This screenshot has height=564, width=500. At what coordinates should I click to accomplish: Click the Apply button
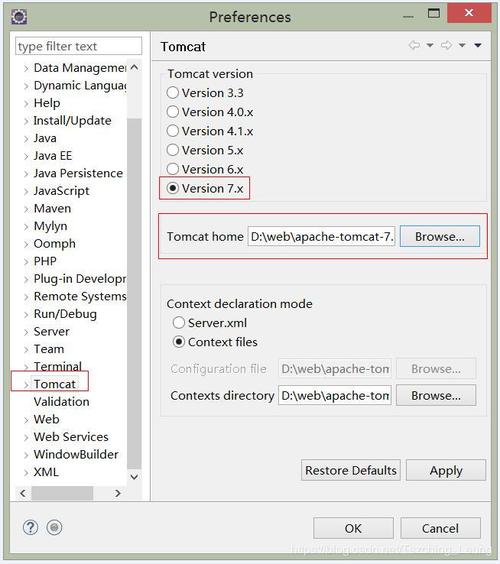point(446,470)
